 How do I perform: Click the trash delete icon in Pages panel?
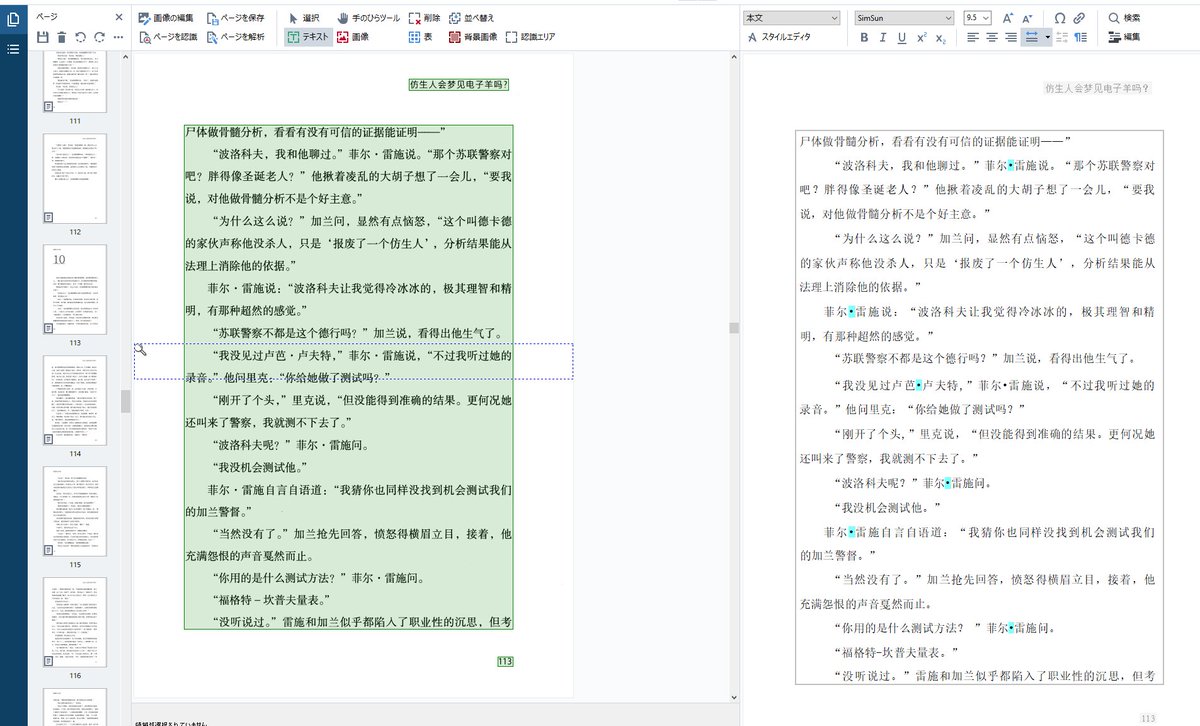coord(62,37)
